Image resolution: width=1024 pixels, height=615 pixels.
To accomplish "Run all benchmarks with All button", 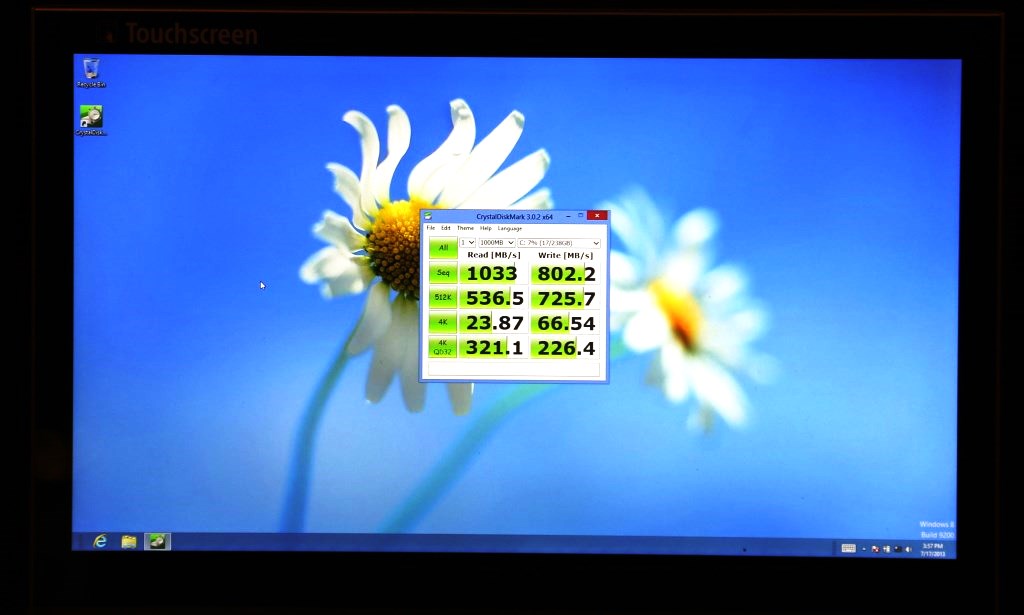I will coord(443,247).
